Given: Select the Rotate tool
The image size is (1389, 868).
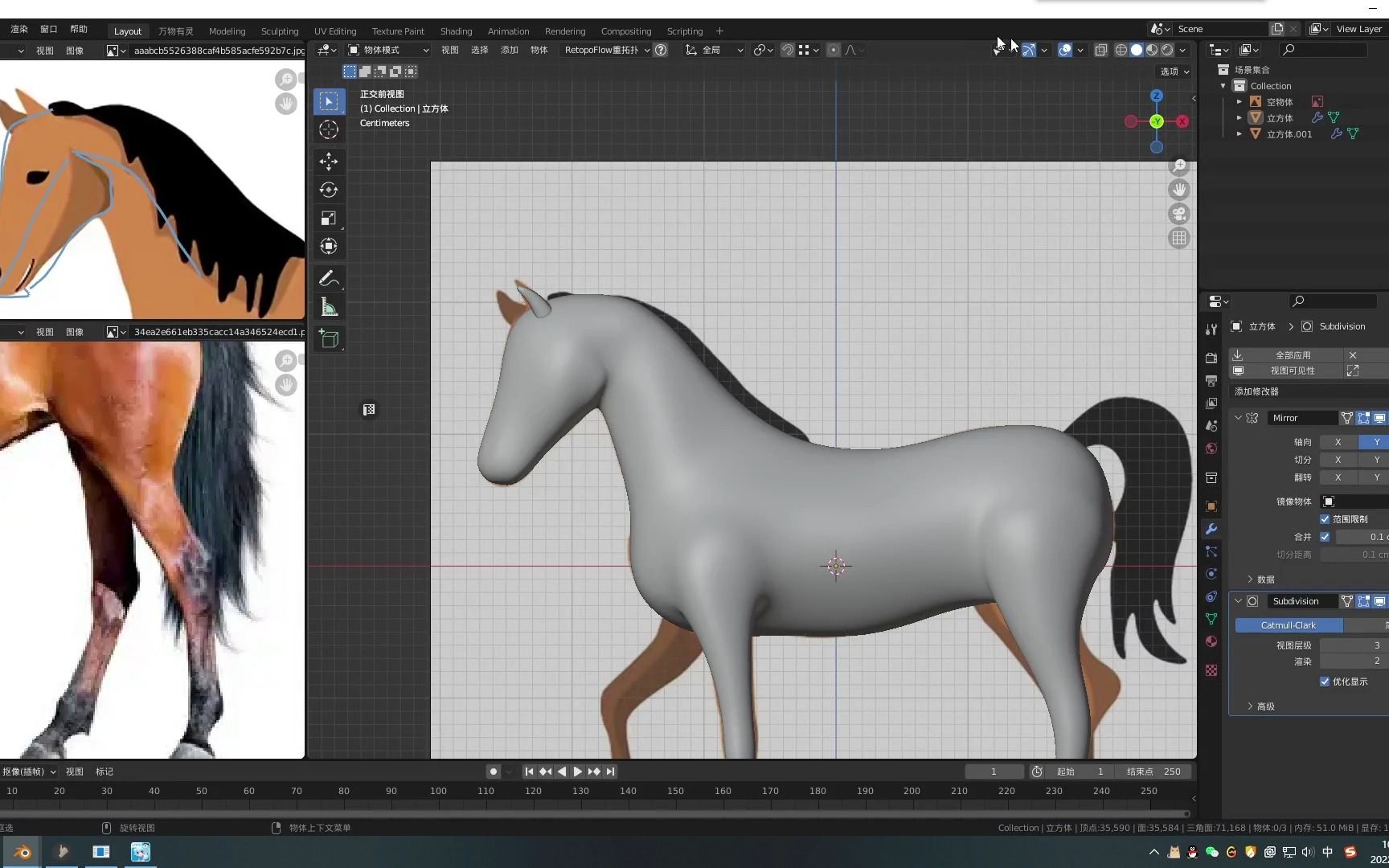Looking at the screenshot, I should pos(329,190).
